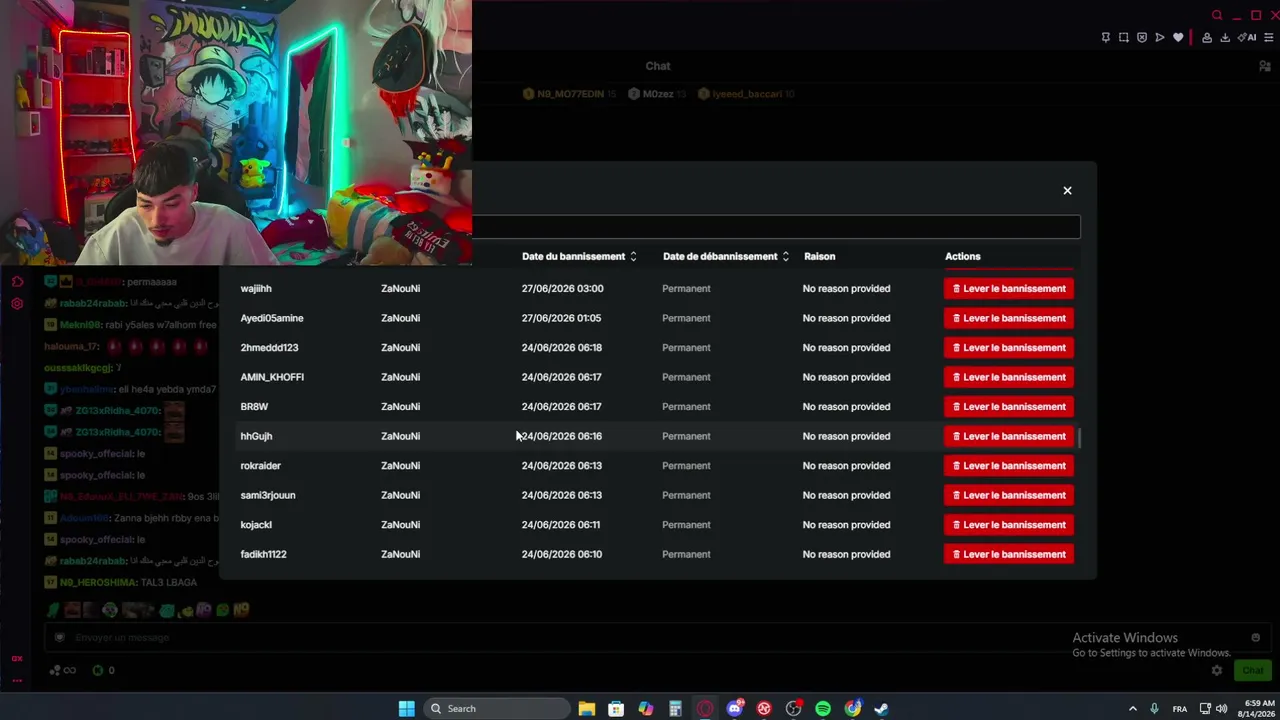The image size is (1280, 720).
Task: Select the username AMIN_KHOFFI
Action: tap(272, 377)
